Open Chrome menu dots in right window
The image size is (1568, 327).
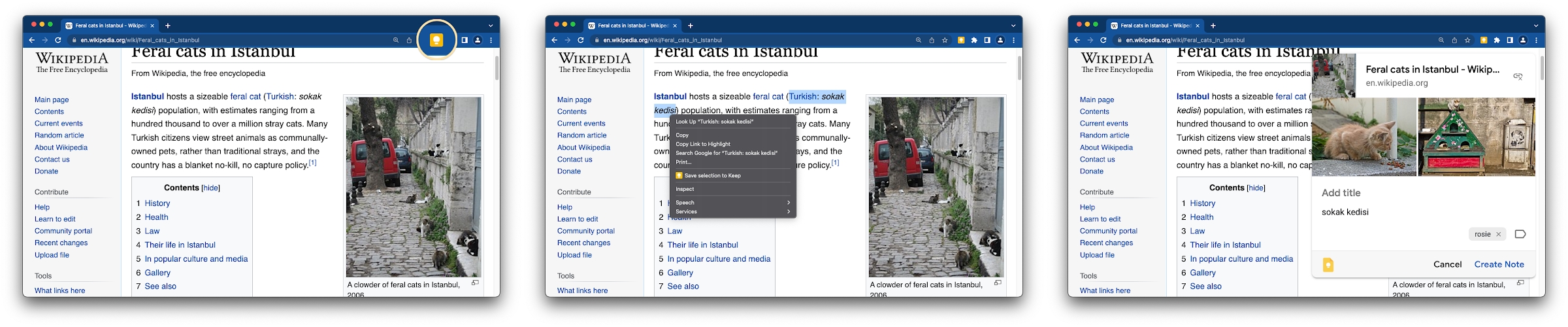1536,40
